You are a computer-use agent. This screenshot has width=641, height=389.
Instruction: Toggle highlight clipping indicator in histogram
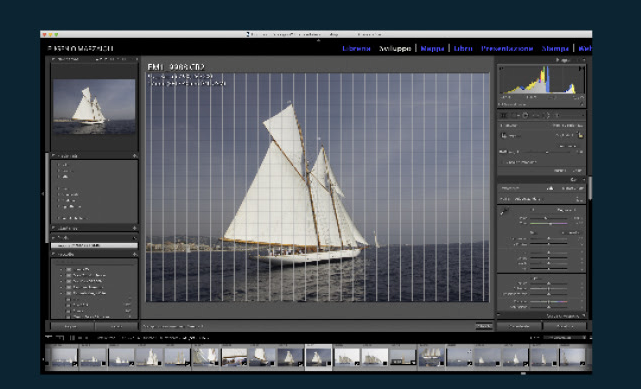[581, 69]
